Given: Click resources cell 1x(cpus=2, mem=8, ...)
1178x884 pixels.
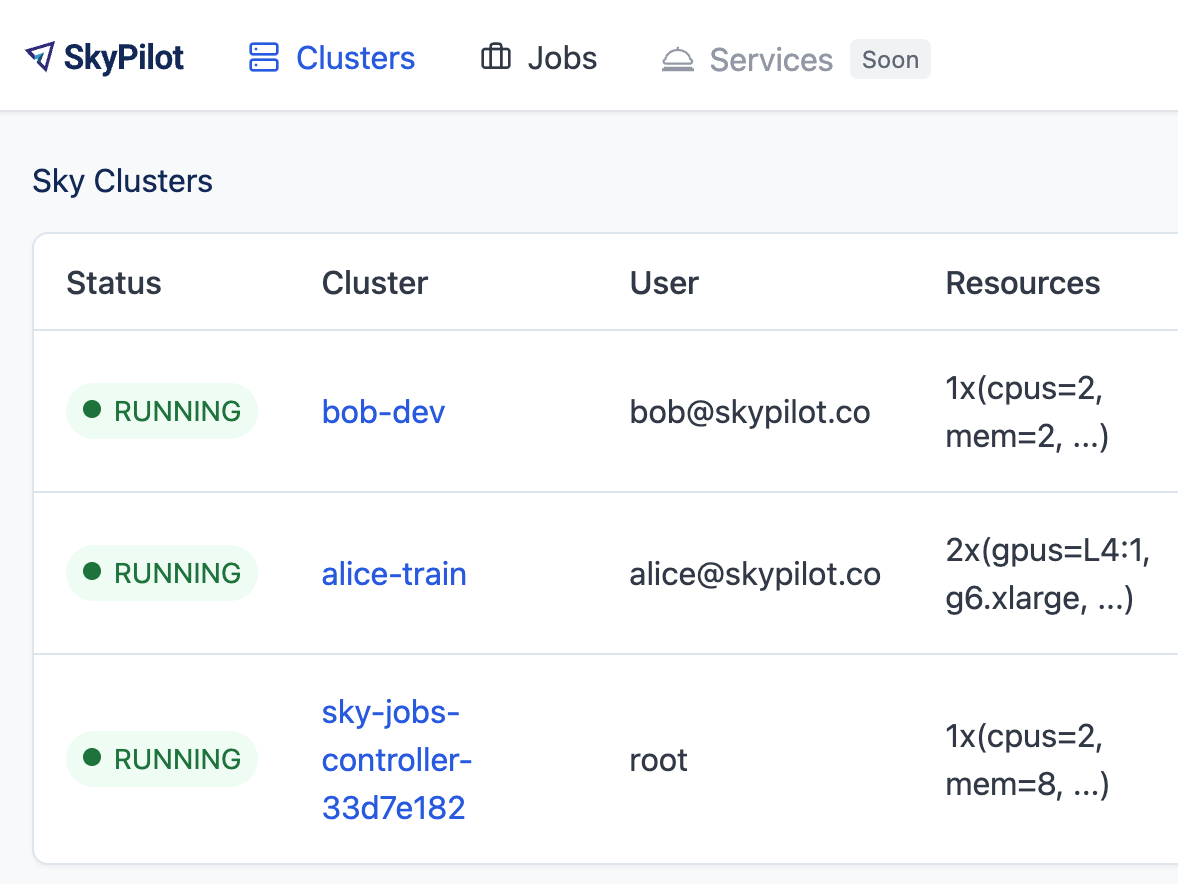Looking at the screenshot, I should [1026, 760].
